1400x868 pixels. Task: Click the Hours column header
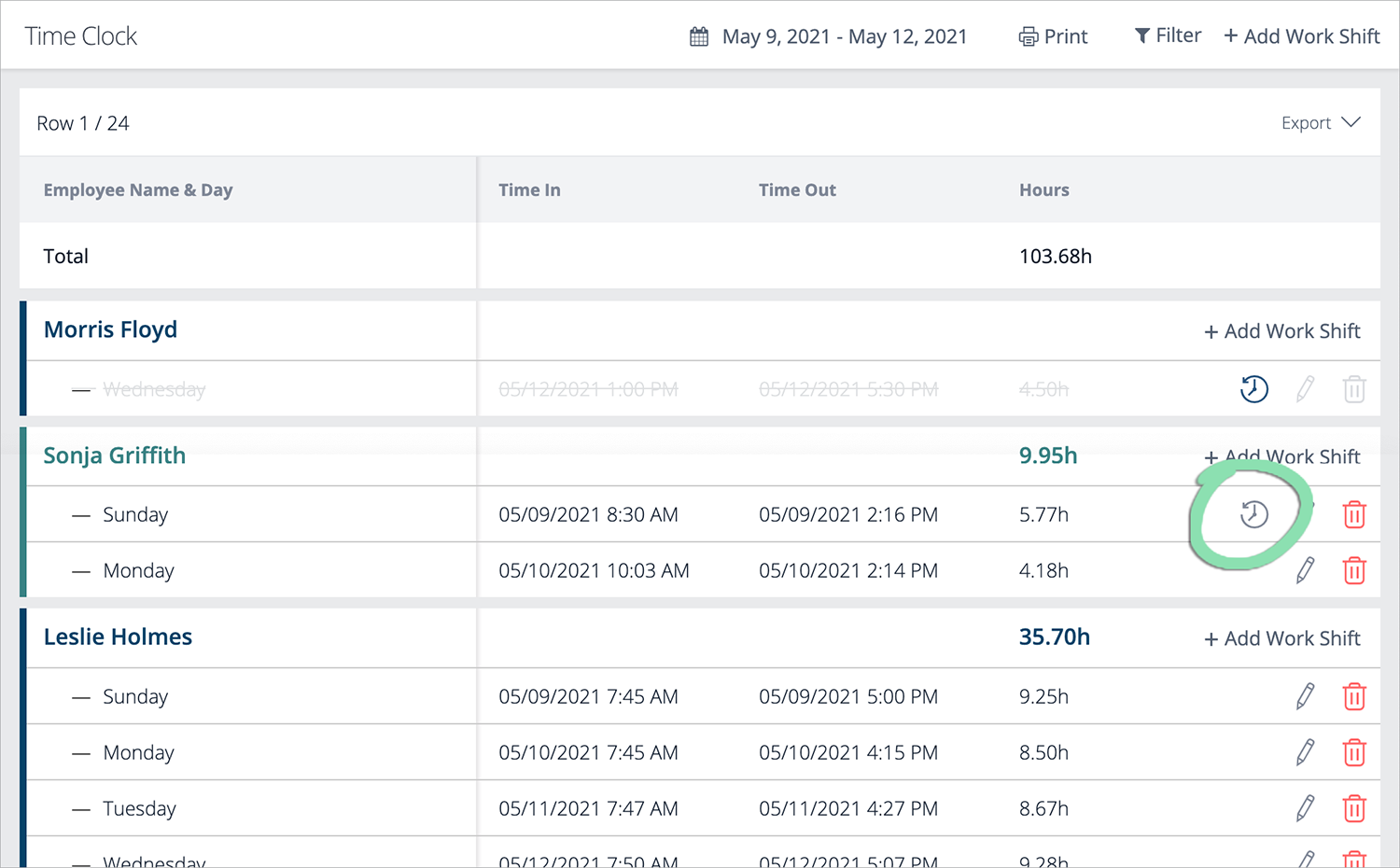pyautogui.click(x=1043, y=190)
